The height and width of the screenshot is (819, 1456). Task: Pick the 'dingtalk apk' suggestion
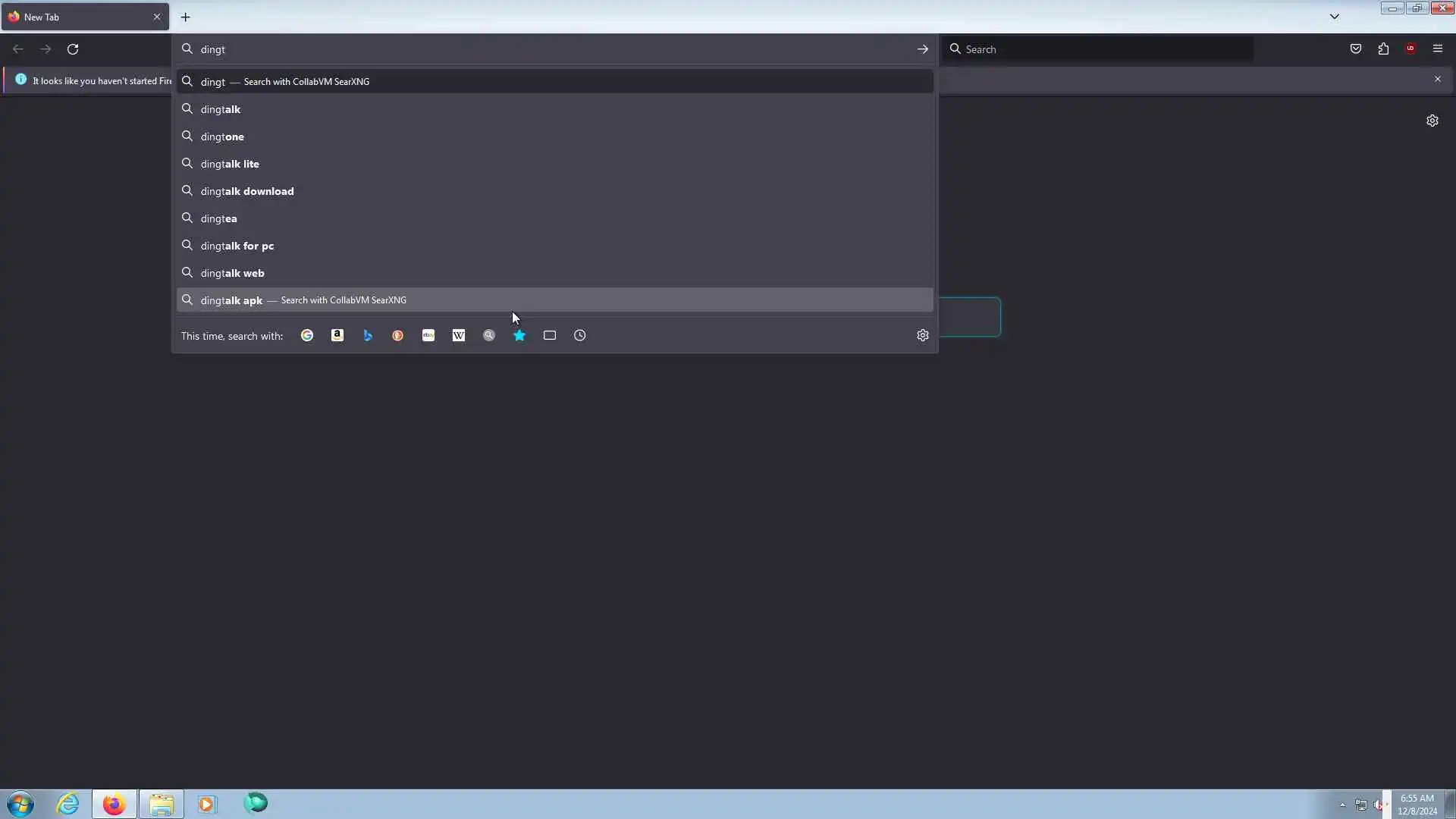point(231,300)
